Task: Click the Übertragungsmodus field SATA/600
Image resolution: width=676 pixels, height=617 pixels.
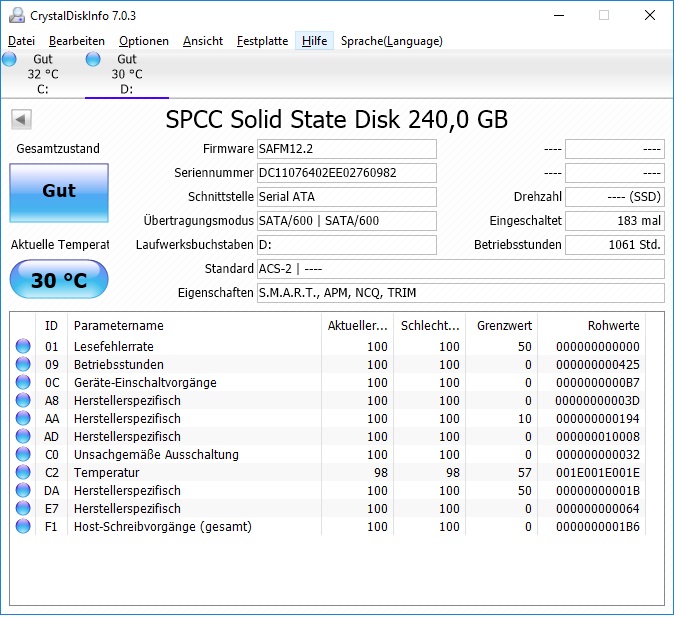Action: (x=347, y=221)
